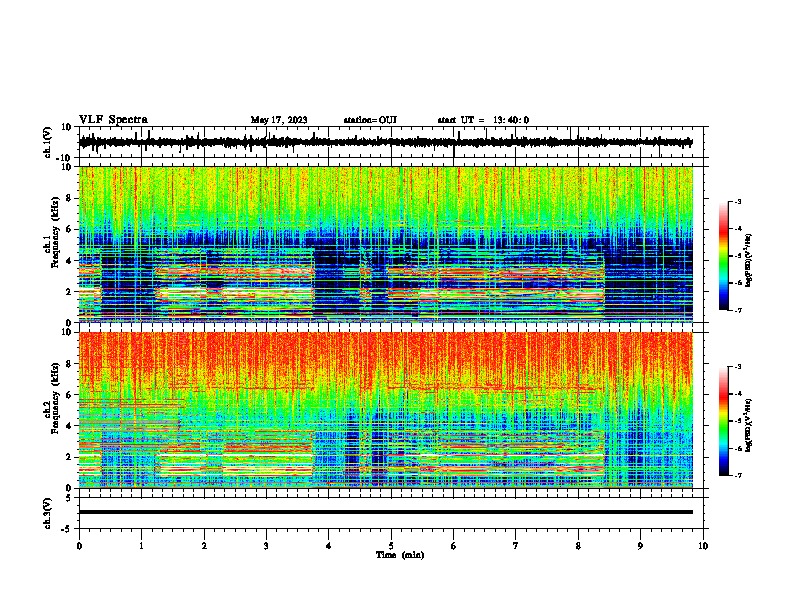Click time axis tick label "0"
This screenshot has width=792, height=612.
(x=79, y=546)
